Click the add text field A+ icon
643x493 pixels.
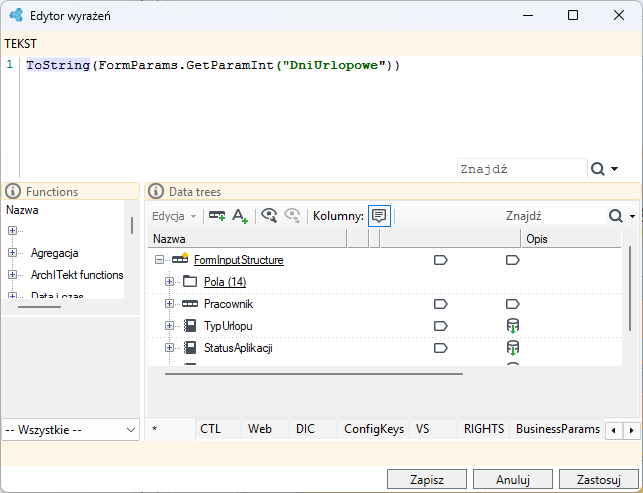tap(240, 216)
